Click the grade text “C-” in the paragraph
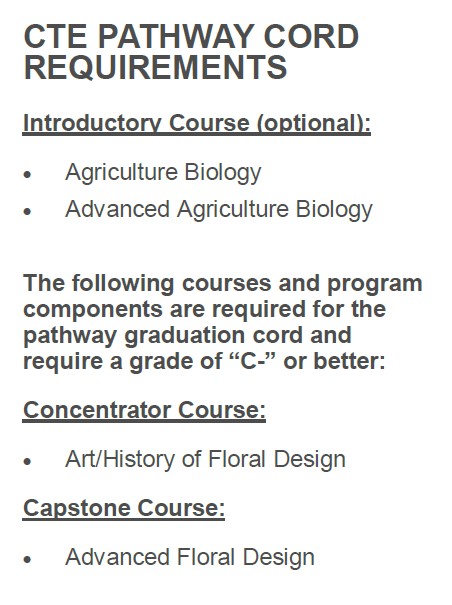 point(251,360)
